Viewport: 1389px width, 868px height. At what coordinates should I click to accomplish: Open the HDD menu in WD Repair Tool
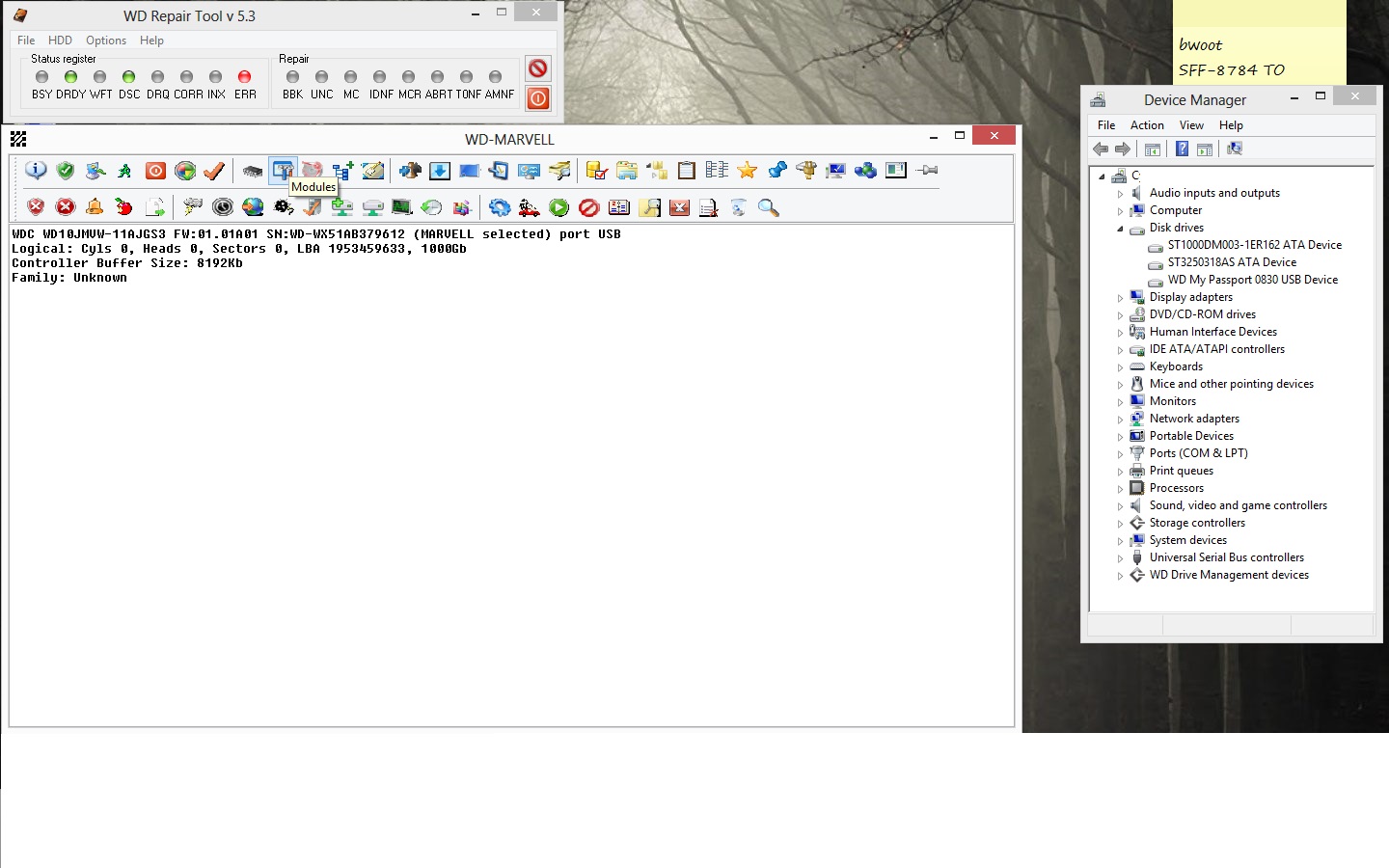coord(60,41)
